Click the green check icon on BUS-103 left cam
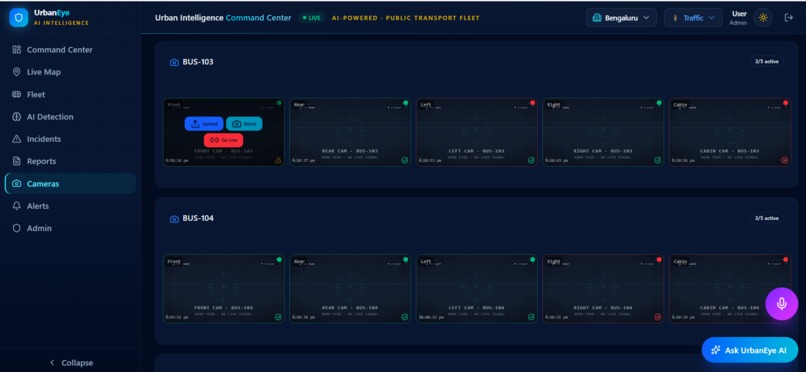806x372 pixels. pos(531,160)
